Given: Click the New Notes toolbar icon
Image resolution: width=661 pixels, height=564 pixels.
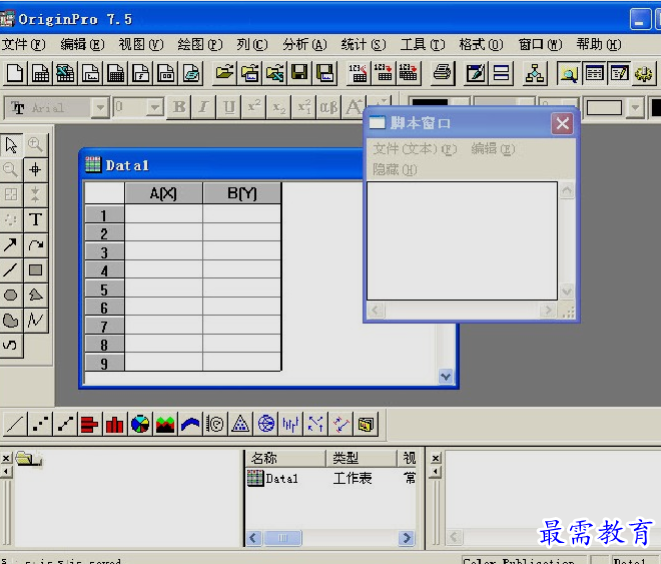Looking at the screenshot, I should (191, 73).
